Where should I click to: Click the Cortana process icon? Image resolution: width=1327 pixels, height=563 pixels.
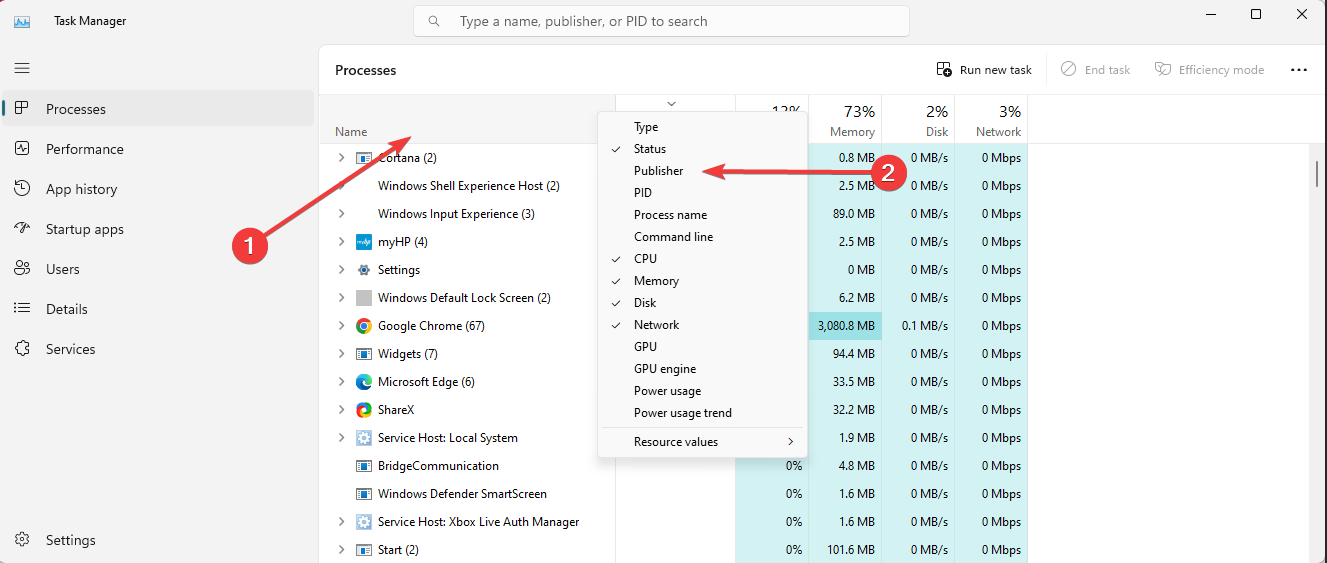point(364,158)
